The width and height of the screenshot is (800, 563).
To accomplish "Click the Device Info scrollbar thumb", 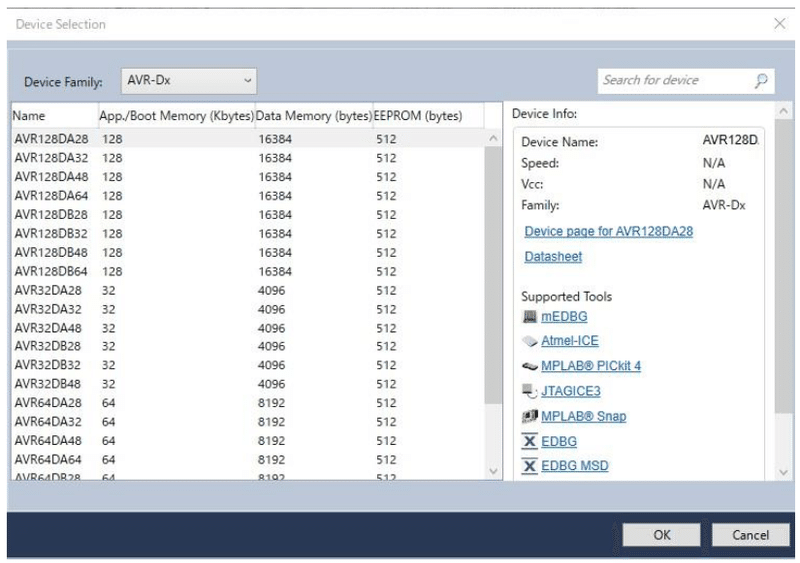I will 784,265.
